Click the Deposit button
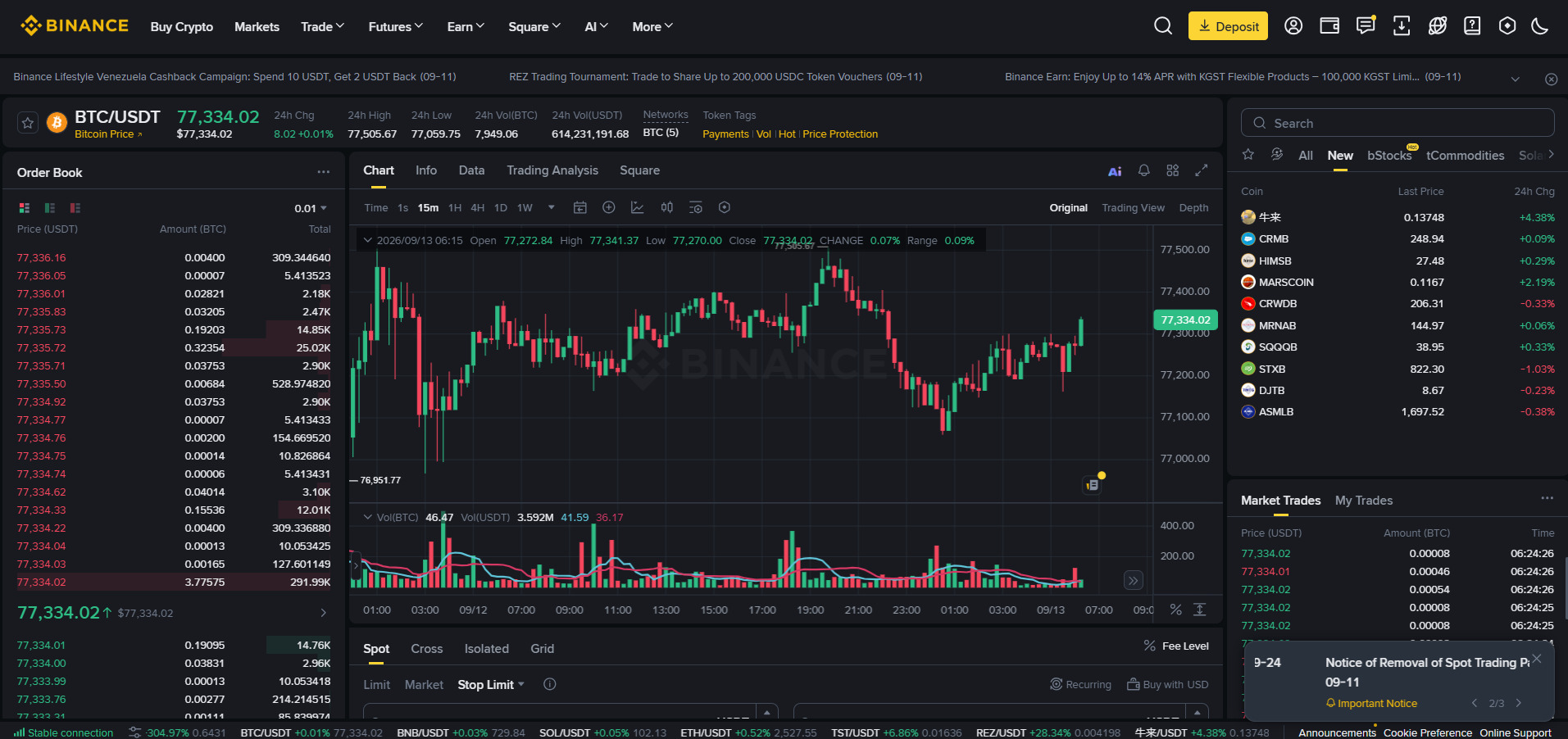 (1228, 26)
